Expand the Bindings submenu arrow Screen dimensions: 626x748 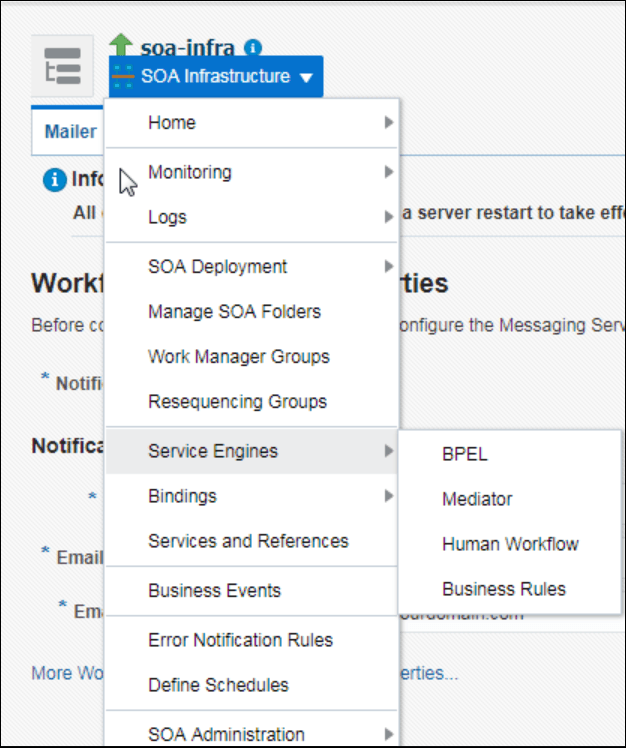tap(389, 496)
